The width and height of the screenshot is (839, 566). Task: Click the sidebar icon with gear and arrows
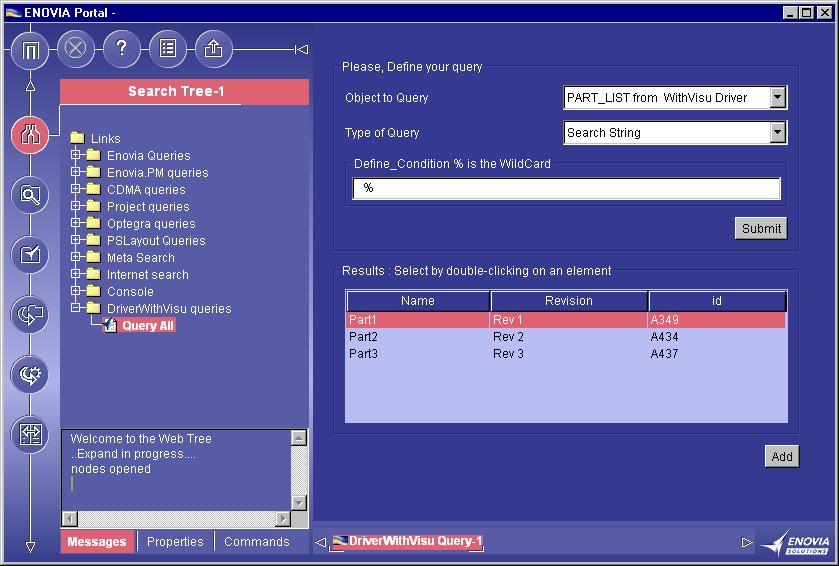[x=30, y=374]
